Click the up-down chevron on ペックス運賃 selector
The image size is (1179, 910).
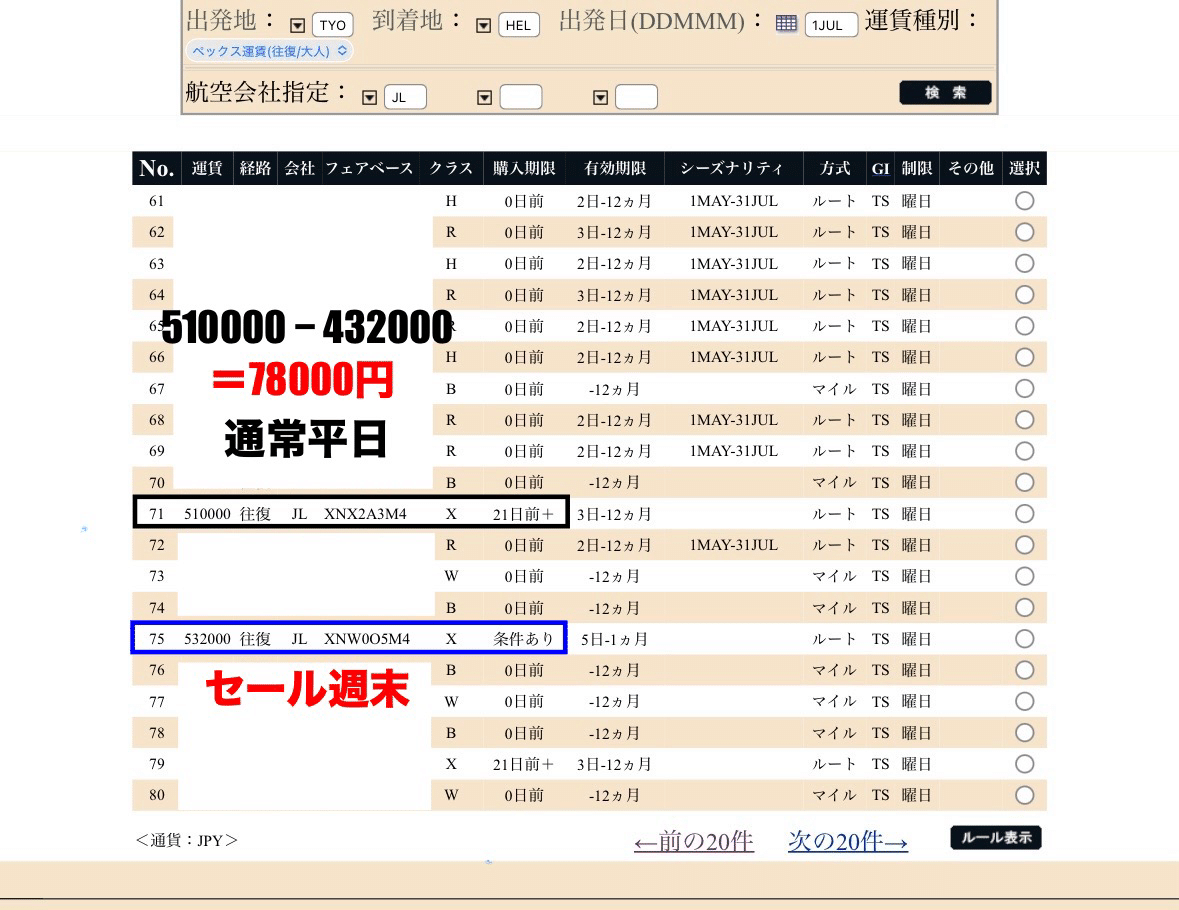pyautogui.click(x=344, y=50)
